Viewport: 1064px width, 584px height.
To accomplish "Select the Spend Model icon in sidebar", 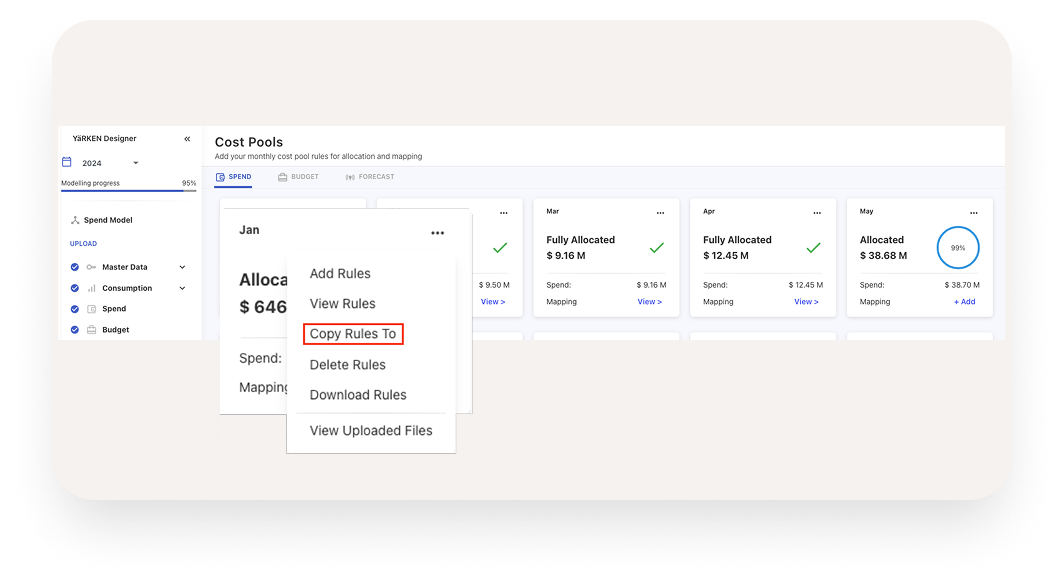I will 75,220.
